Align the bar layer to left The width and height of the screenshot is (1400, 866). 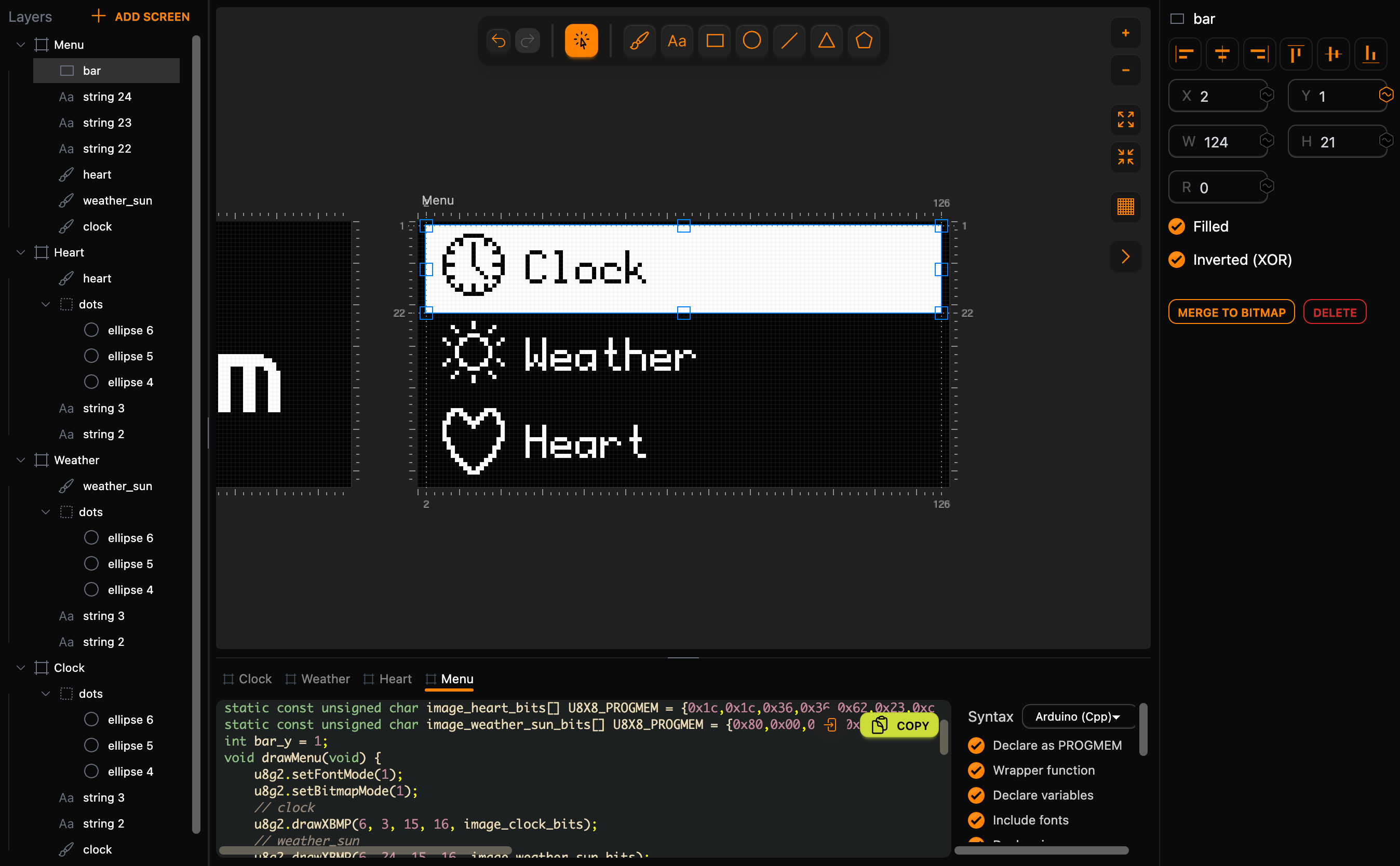point(1185,55)
